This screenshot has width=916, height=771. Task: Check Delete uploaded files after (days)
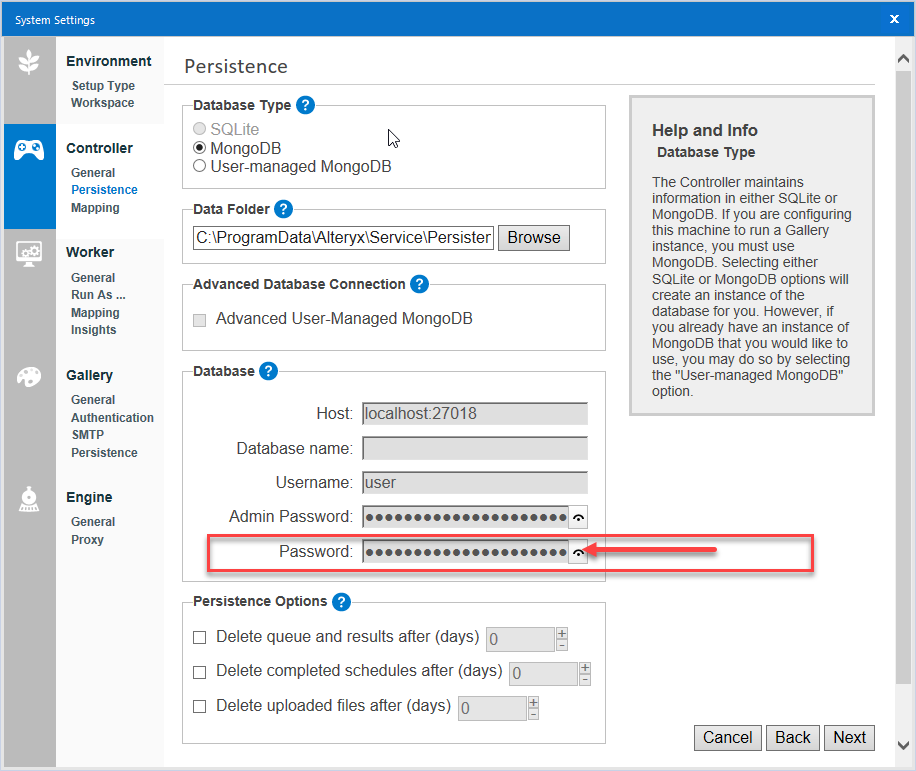199,706
